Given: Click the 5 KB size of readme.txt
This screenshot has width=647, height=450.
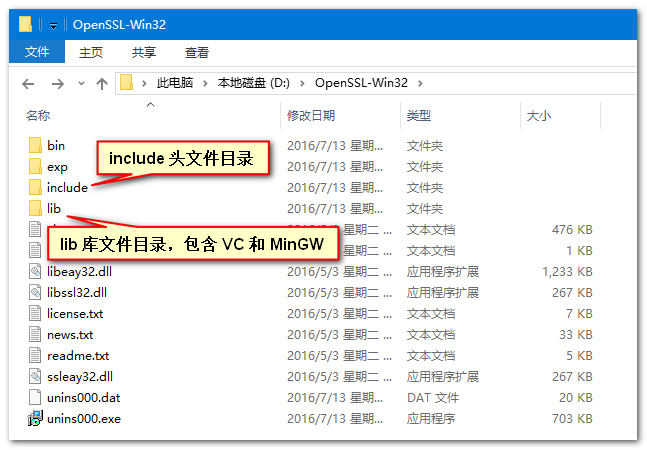Looking at the screenshot, I should [x=579, y=356].
